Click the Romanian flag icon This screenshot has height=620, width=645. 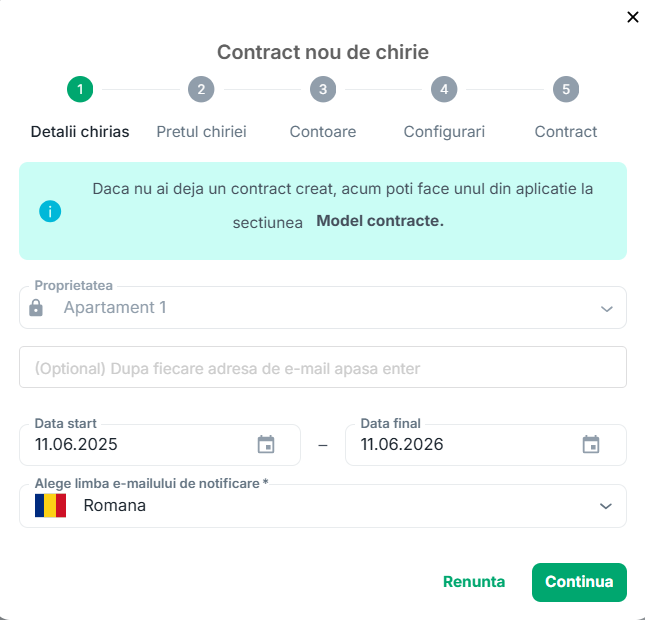click(50, 505)
